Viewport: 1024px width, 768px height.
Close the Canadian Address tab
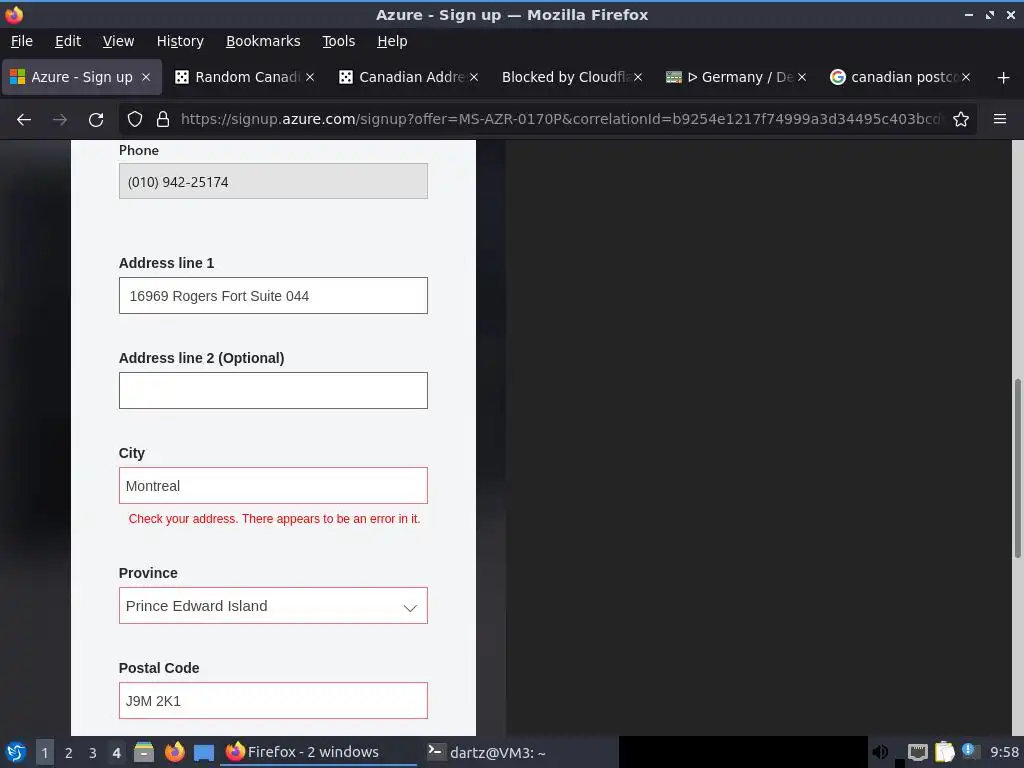tap(474, 77)
